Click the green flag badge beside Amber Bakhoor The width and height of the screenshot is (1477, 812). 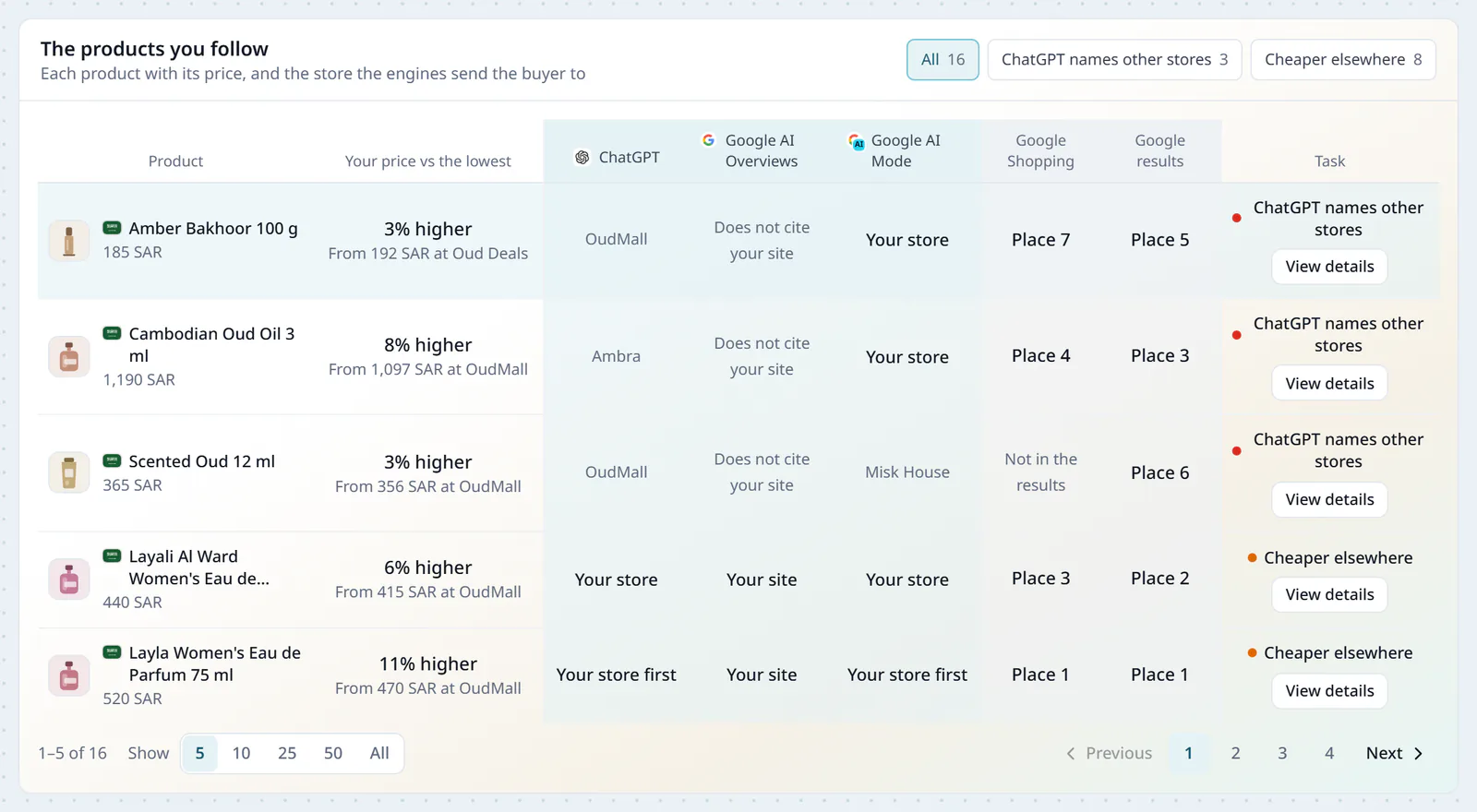(112, 228)
